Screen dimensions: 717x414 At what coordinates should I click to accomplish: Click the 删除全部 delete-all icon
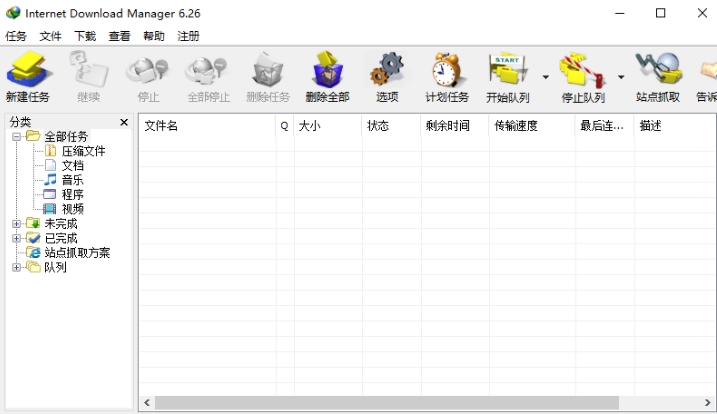tap(327, 70)
